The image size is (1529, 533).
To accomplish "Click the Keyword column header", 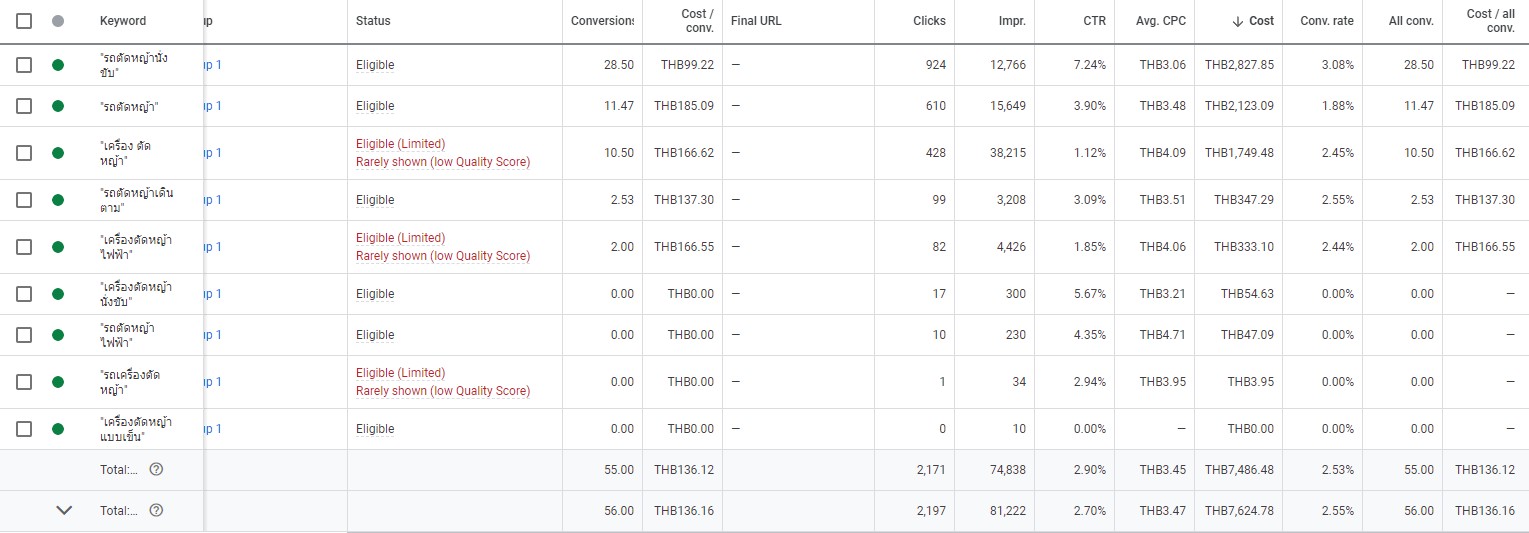I will tap(123, 21).
